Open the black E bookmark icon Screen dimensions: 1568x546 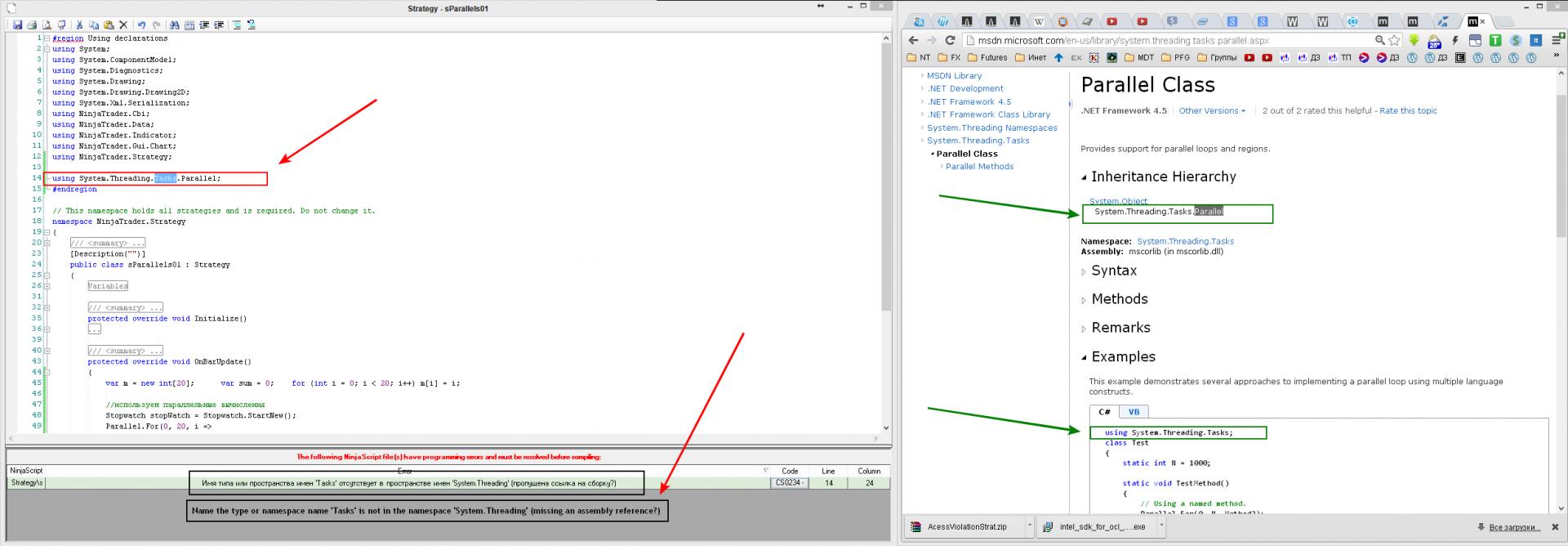point(1460,57)
